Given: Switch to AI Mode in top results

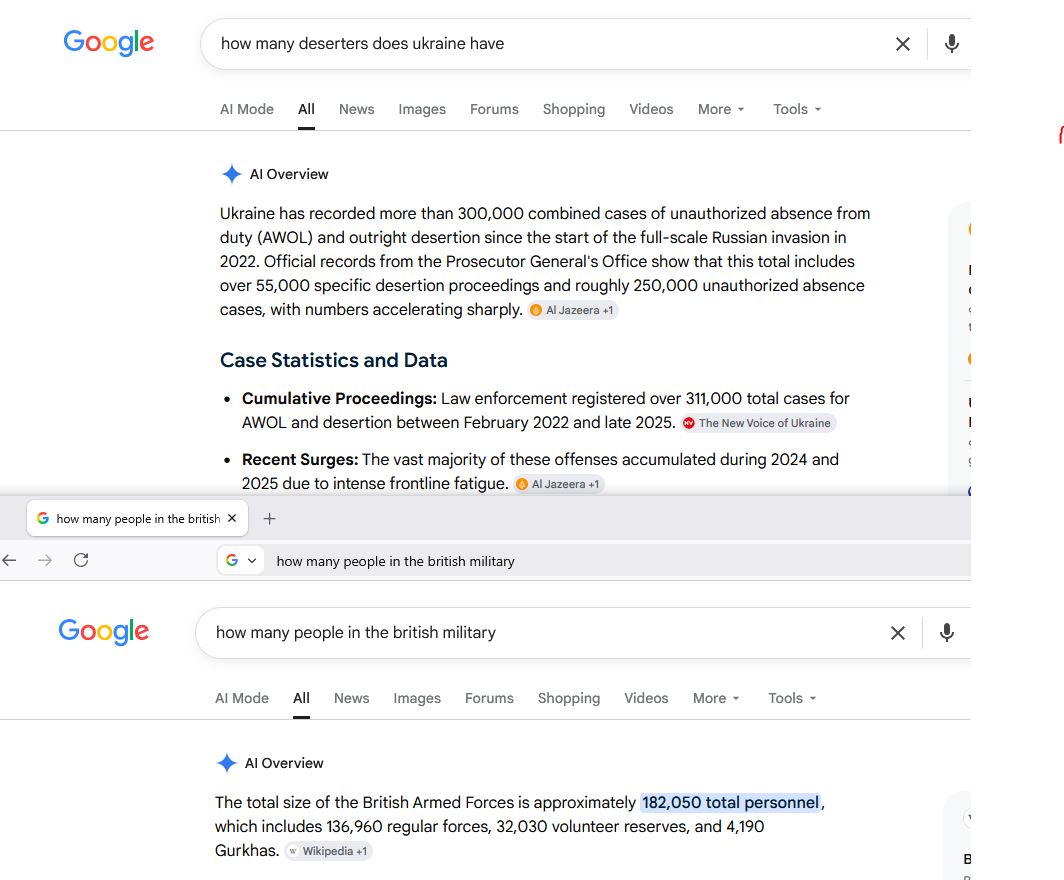Looking at the screenshot, I should tap(247, 109).
